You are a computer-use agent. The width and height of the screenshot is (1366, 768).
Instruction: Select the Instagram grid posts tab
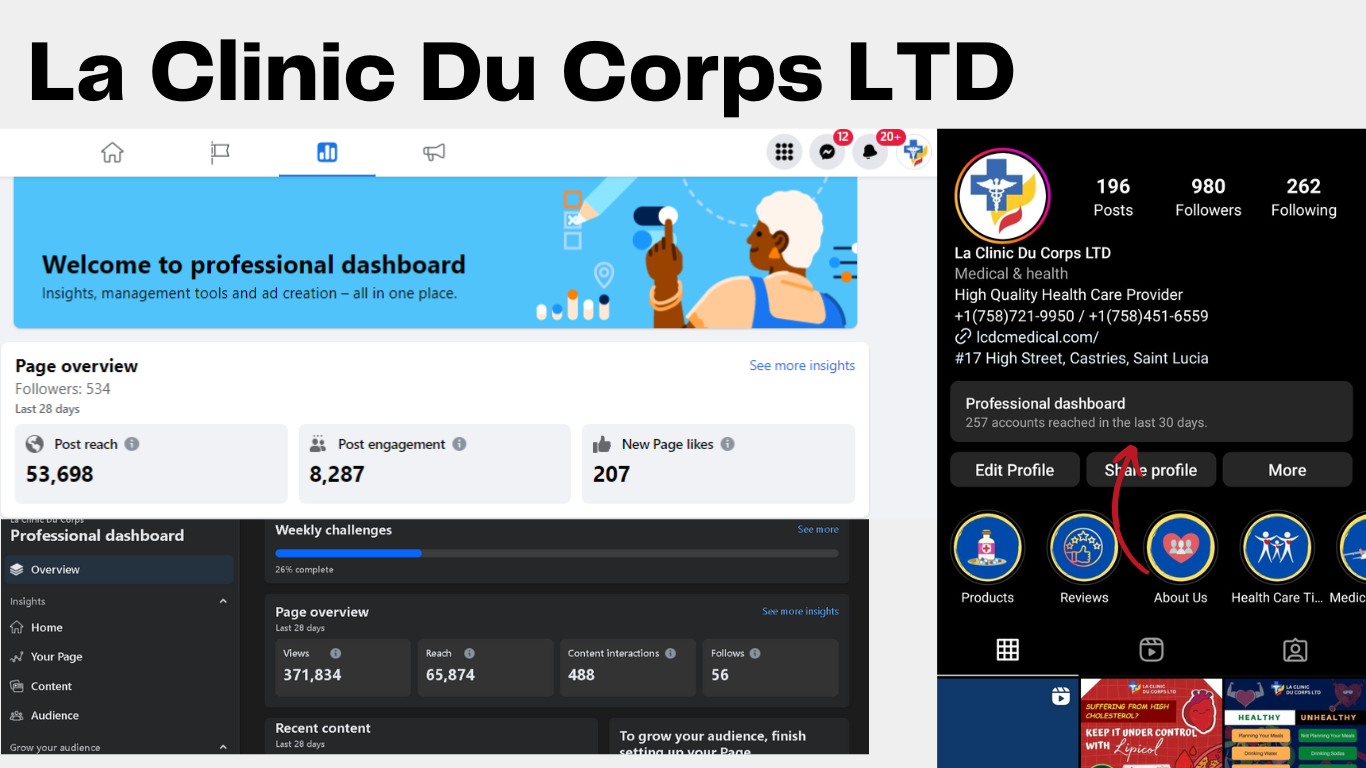coord(1008,650)
